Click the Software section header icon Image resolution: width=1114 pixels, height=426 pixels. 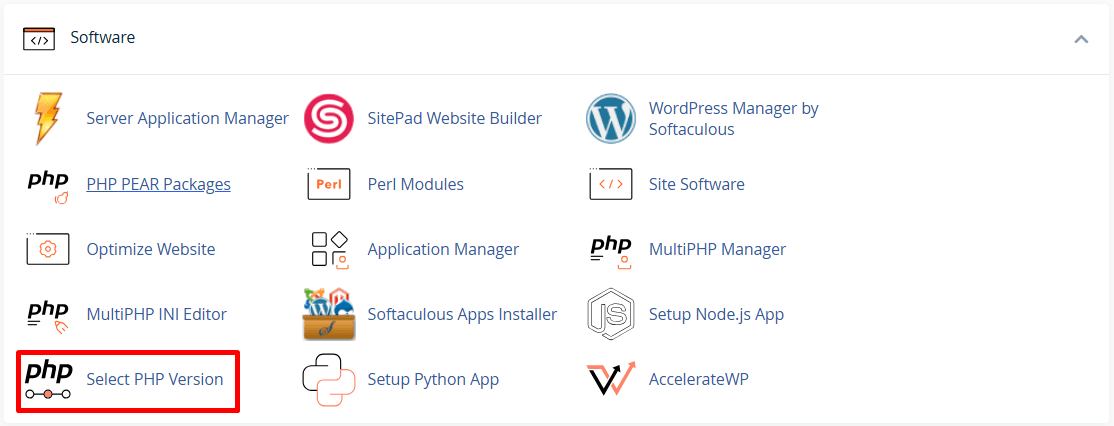39,38
